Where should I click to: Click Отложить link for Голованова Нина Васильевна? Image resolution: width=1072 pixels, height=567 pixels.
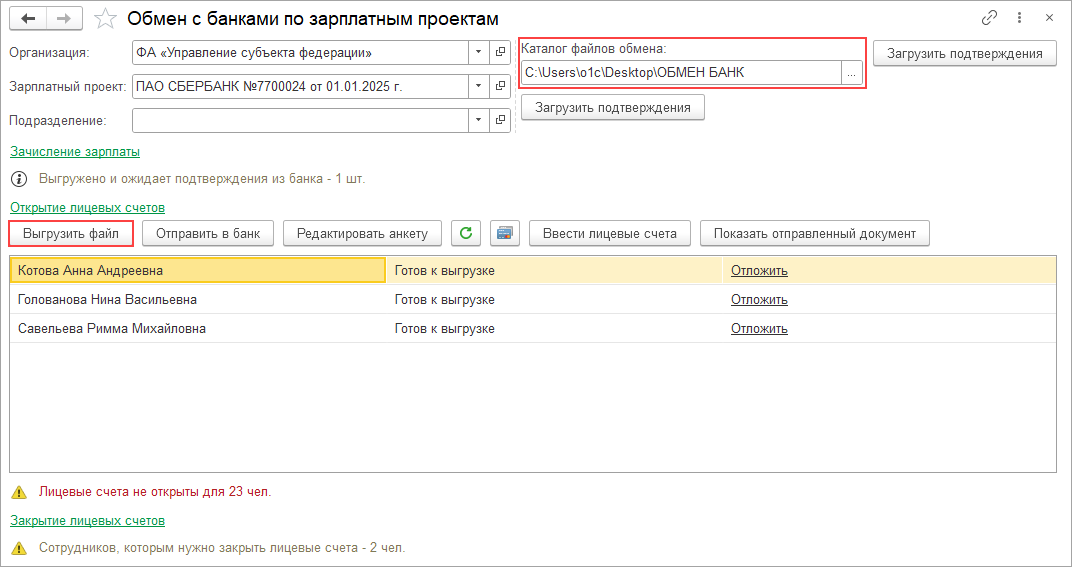tap(759, 299)
